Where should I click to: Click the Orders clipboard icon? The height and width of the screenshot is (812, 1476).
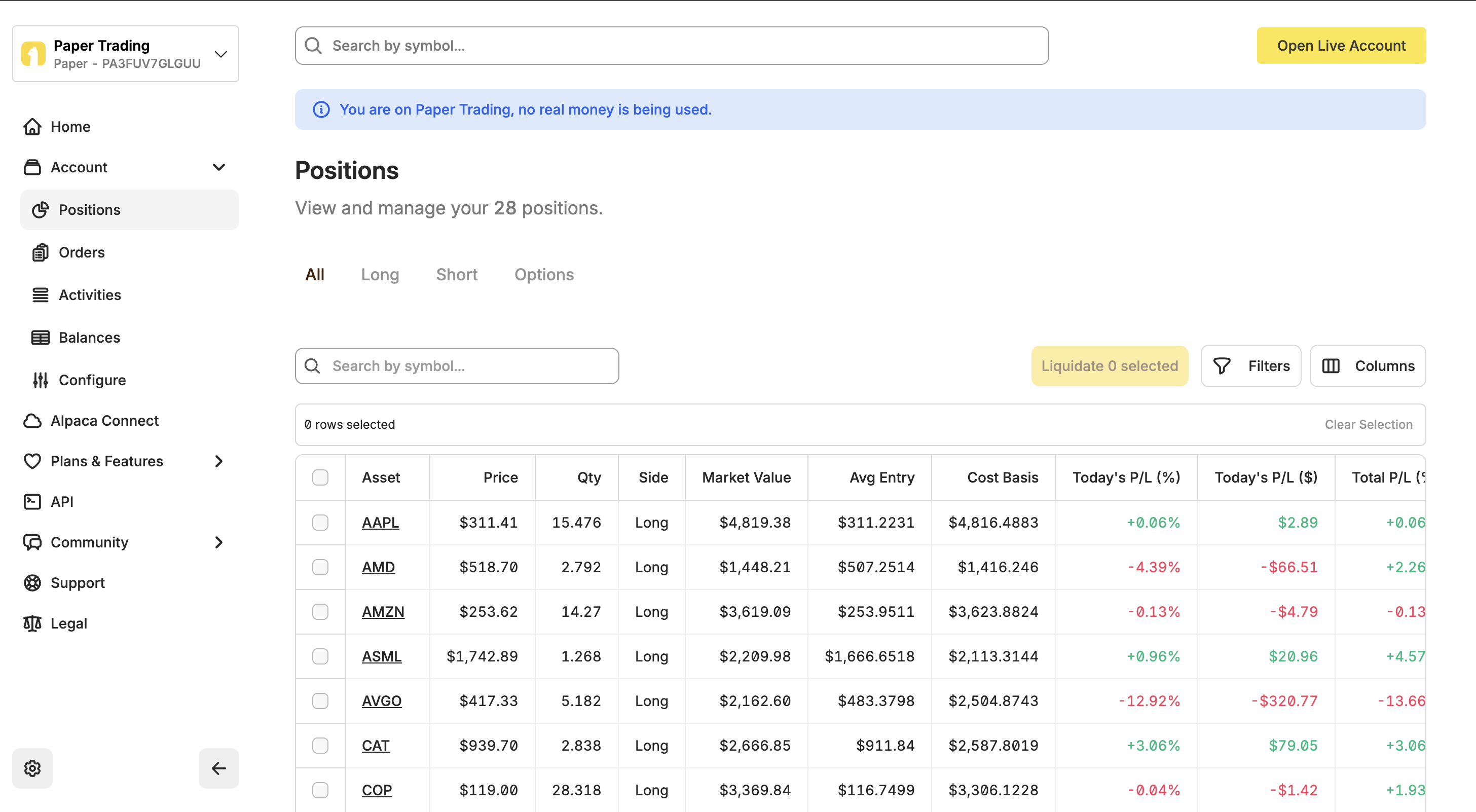[40, 252]
